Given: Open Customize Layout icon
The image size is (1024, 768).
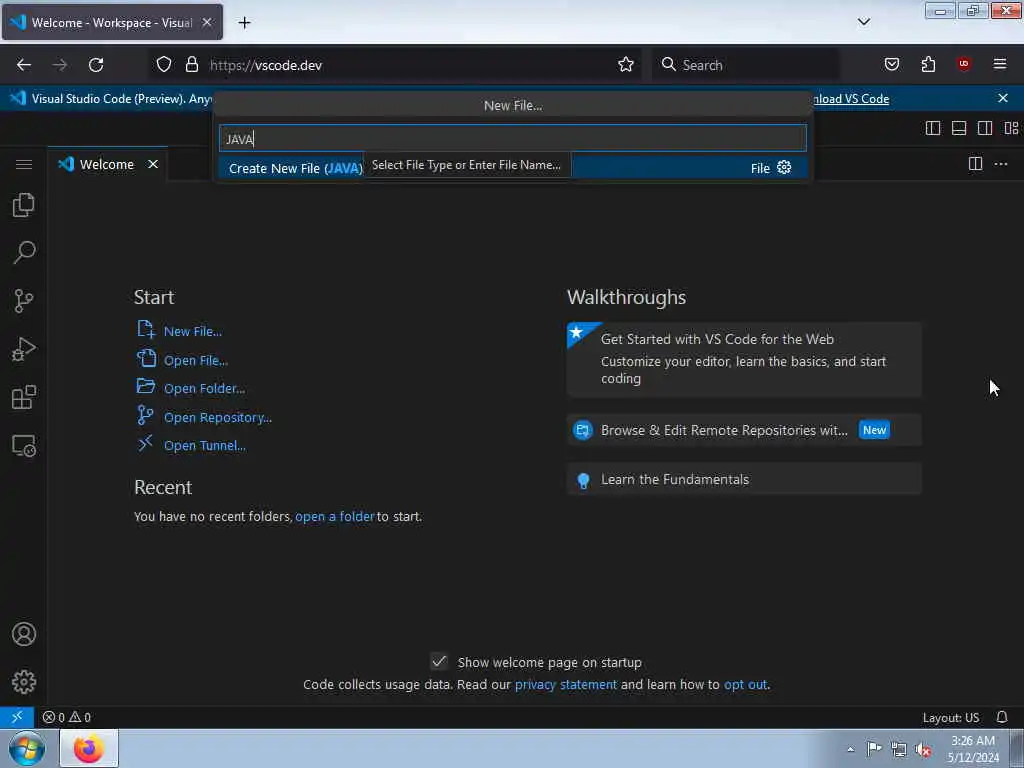Looking at the screenshot, I should point(1011,128).
